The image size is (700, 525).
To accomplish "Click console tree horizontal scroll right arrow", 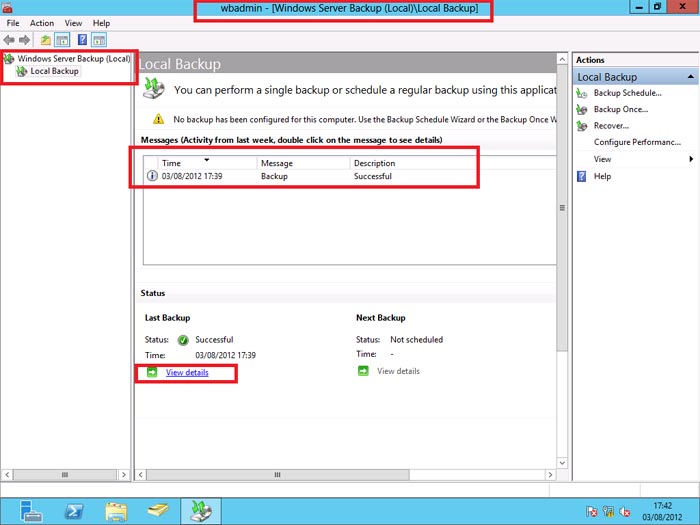I will coord(124,475).
